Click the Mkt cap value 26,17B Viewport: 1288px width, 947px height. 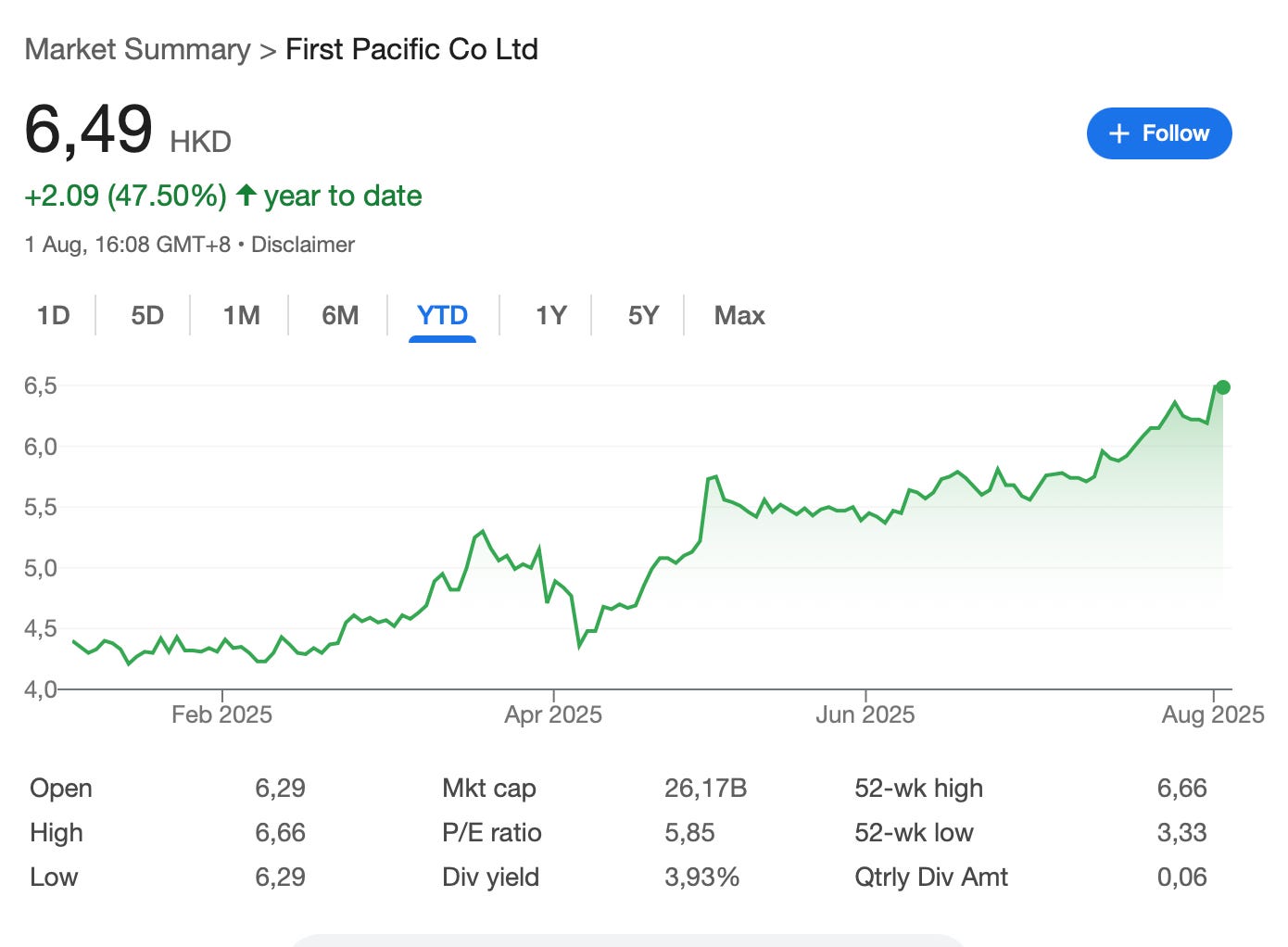coord(705,789)
